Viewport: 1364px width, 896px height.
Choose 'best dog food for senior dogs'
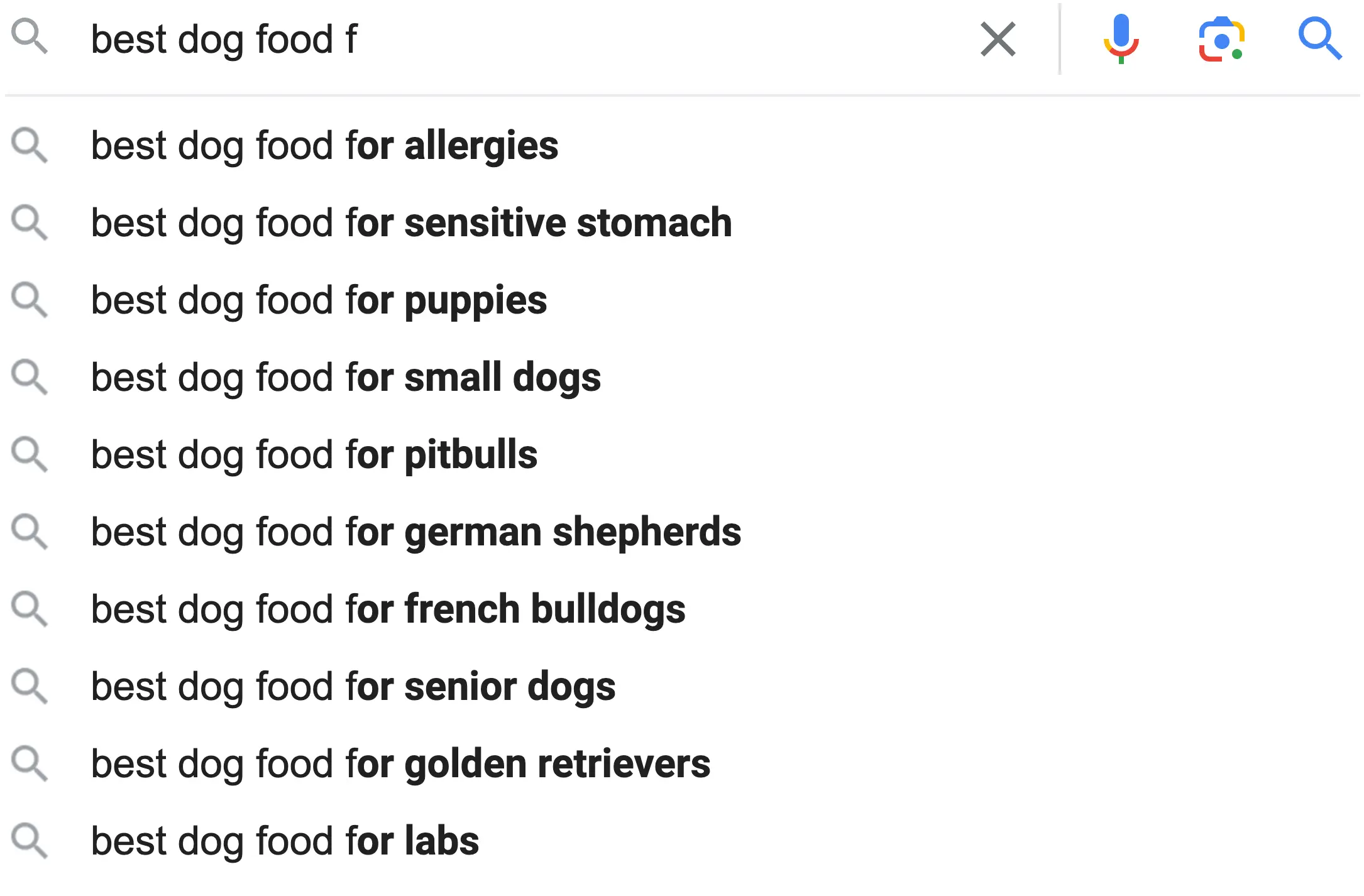click(353, 687)
